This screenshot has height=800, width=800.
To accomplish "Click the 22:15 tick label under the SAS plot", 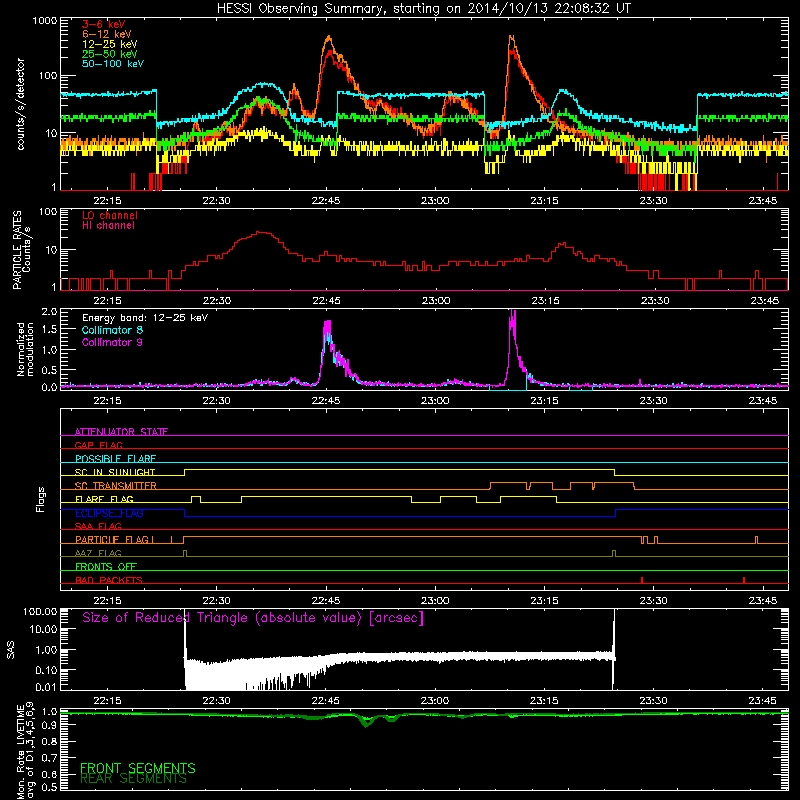I will 107,701.
